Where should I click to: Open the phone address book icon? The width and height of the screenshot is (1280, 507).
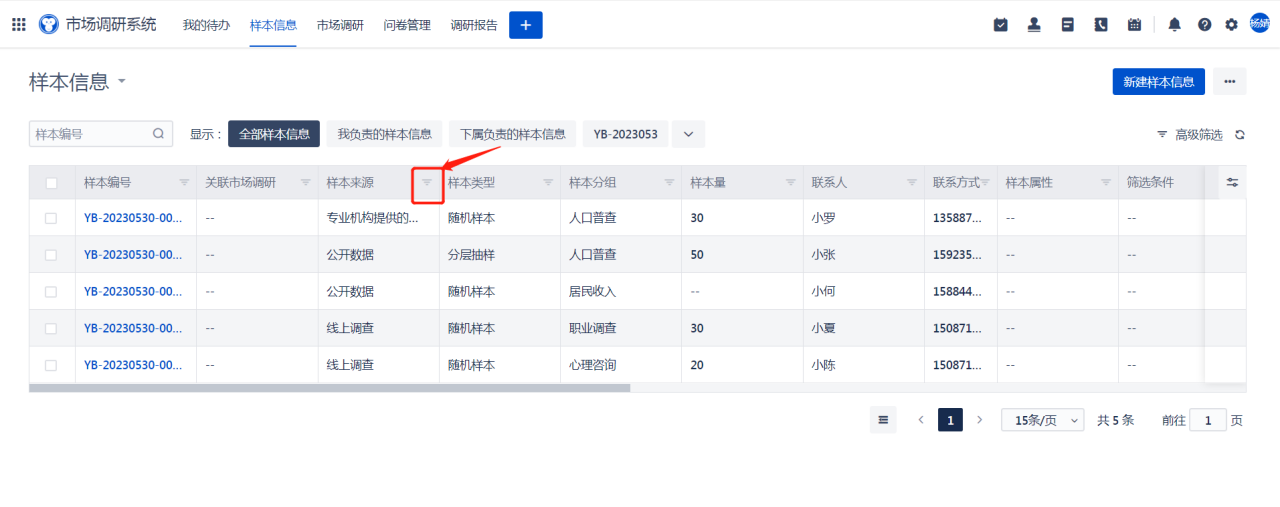click(x=1101, y=25)
